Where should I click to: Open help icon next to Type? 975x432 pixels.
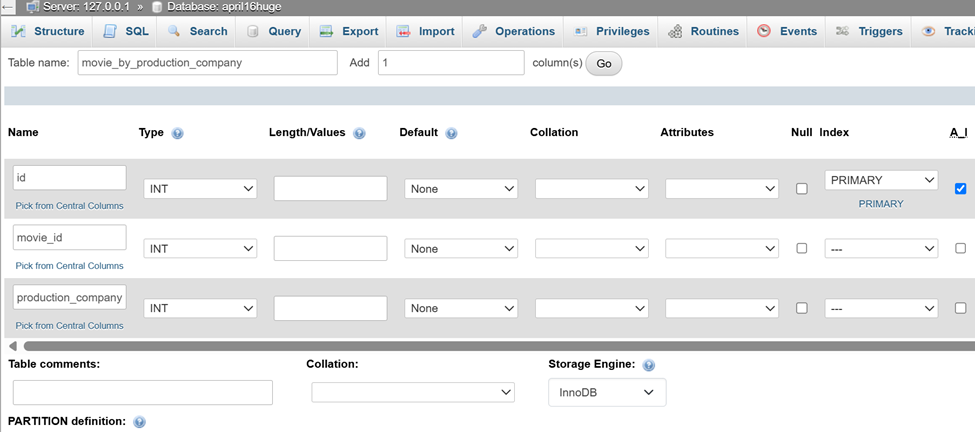pos(177,133)
